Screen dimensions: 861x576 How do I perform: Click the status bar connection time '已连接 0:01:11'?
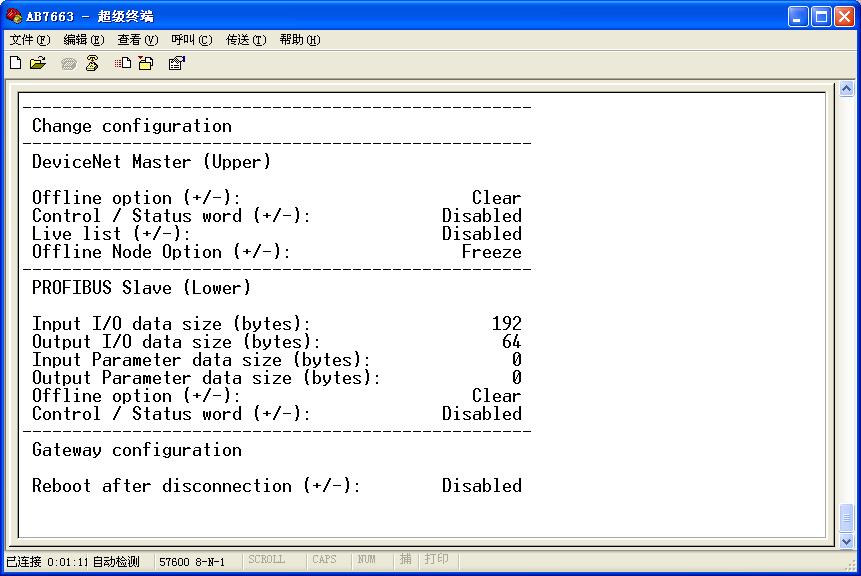pos(47,562)
